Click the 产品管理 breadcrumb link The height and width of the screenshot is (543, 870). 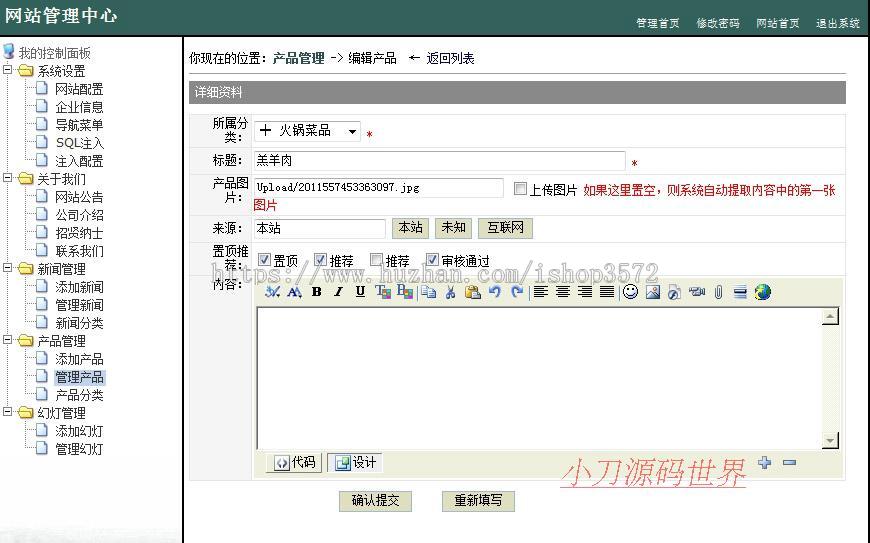click(299, 58)
